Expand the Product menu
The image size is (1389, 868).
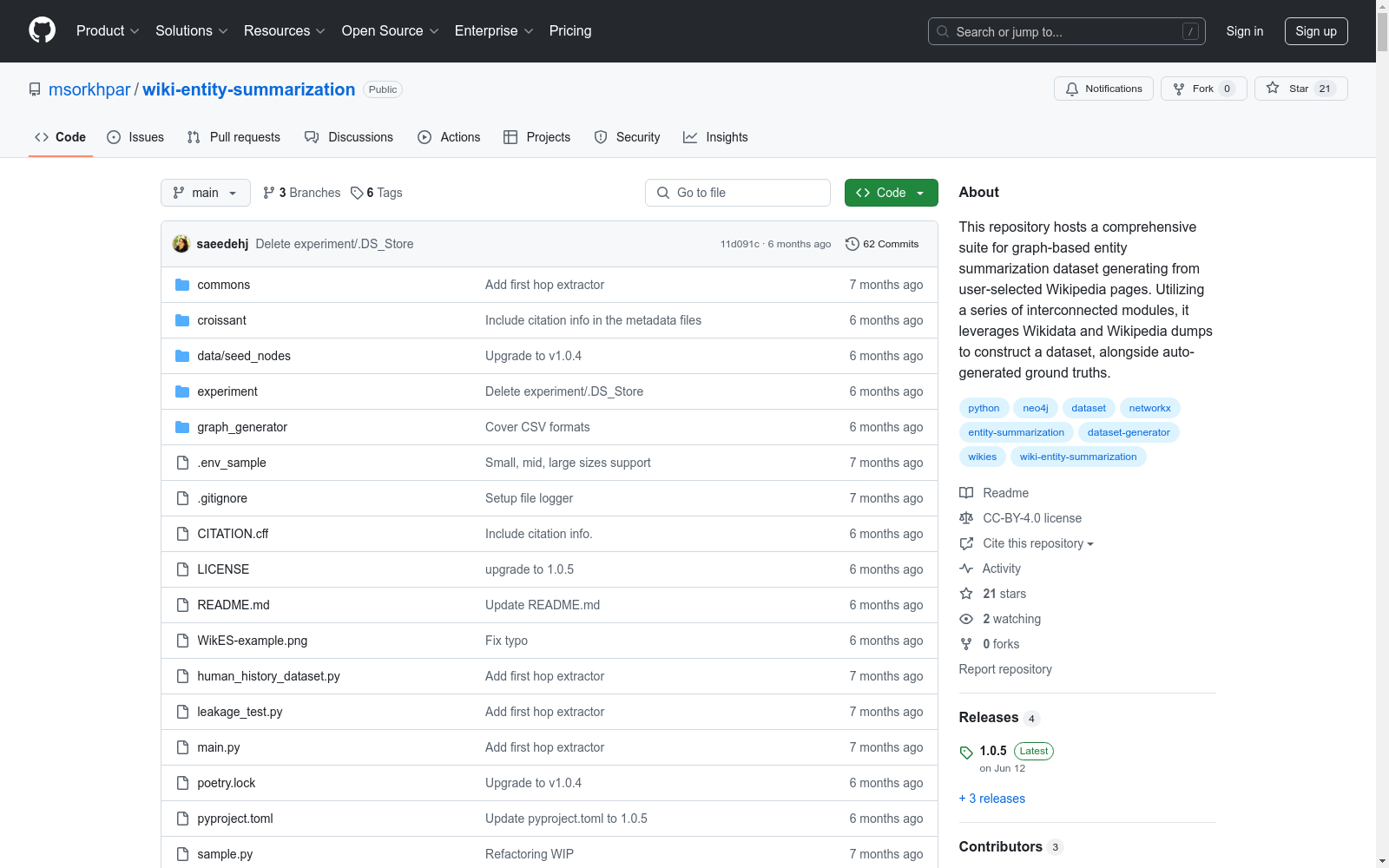click(108, 30)
